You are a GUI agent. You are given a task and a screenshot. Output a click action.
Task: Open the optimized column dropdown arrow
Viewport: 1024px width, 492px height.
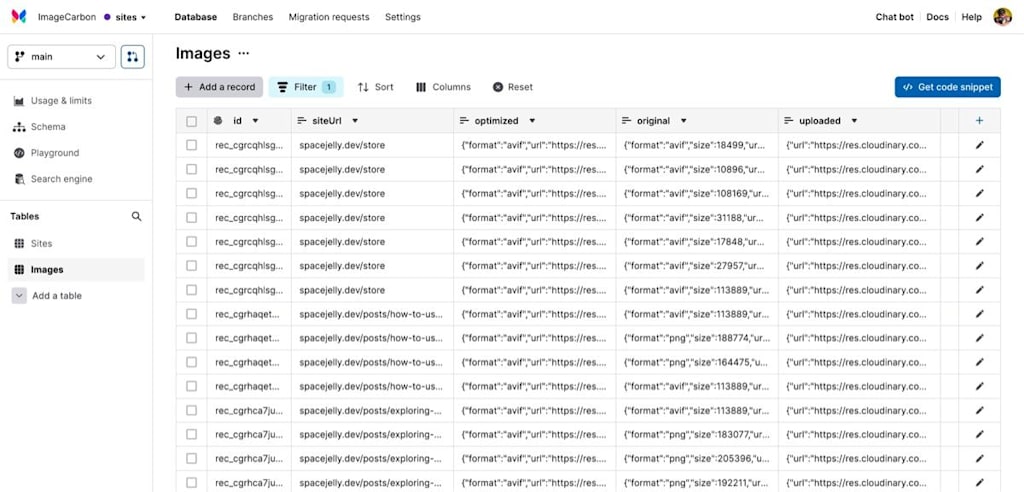coord(532,121)
